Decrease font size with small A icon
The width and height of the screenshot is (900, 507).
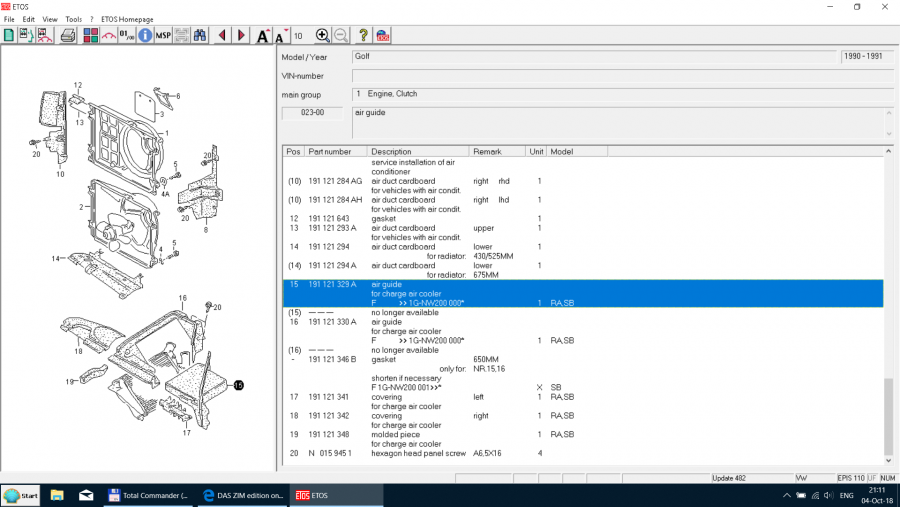coord(282,36)
